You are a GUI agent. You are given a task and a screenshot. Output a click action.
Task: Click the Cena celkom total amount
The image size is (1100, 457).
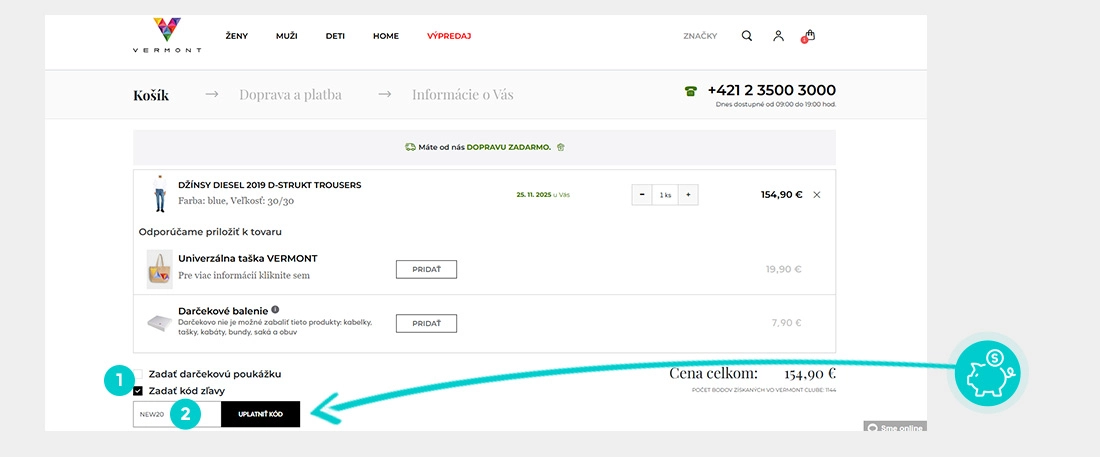(x=810, y=373)
